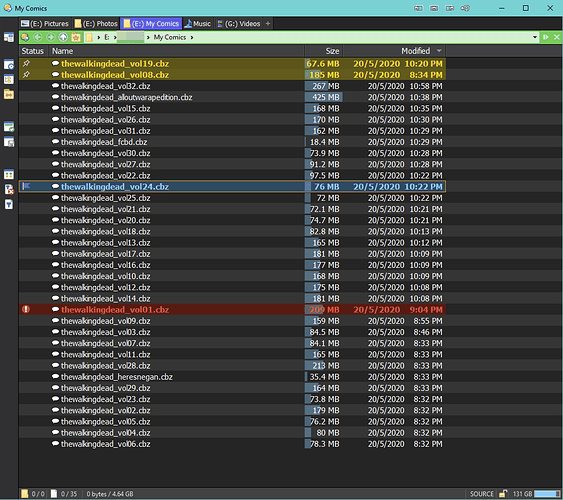Click the second left sidebar icon with gear
Viewport: 563px width, 500px height.
click(9, 65)
